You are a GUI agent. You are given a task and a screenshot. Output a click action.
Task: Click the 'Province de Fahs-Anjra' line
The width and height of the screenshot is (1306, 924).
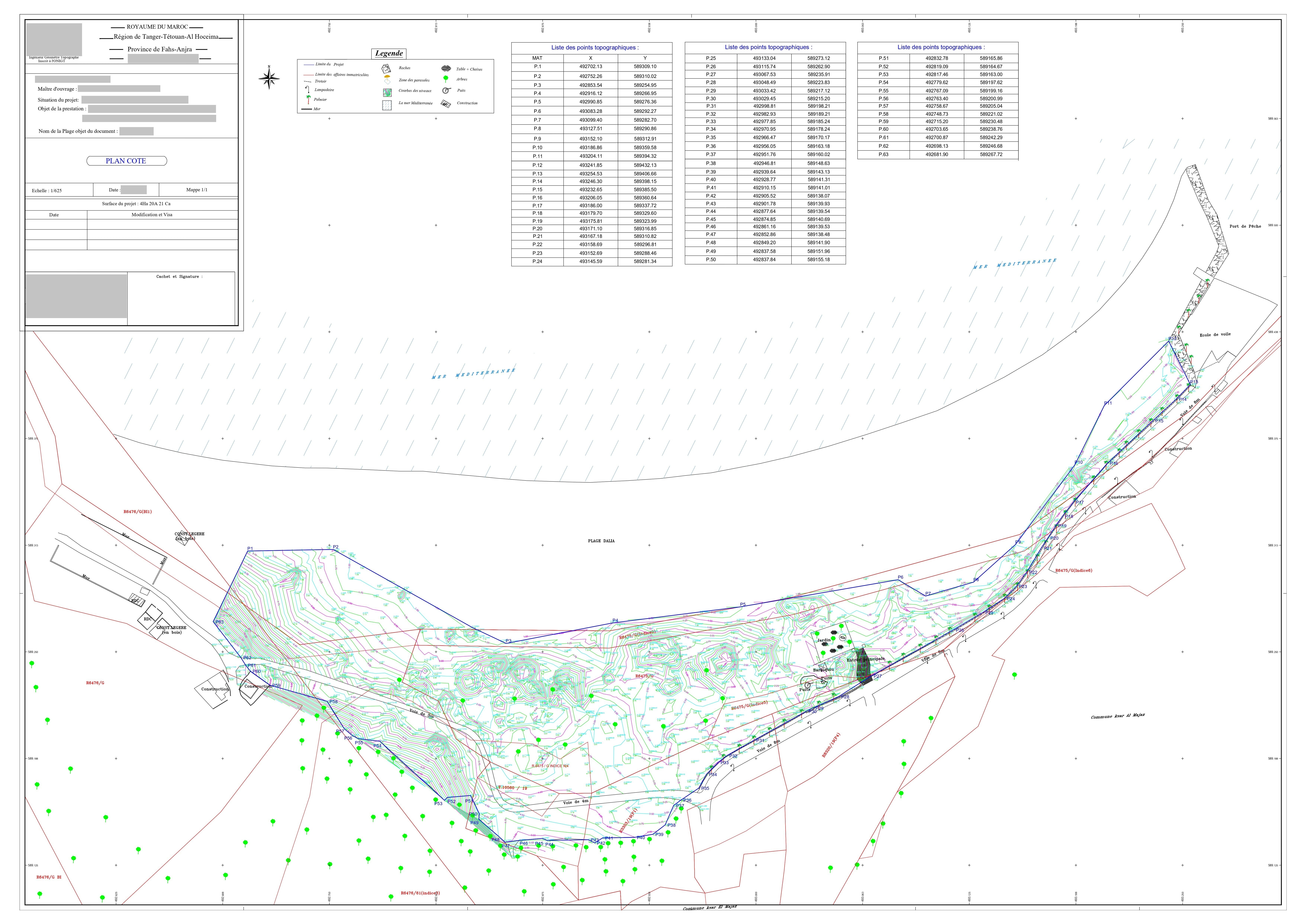coord(160,49)
